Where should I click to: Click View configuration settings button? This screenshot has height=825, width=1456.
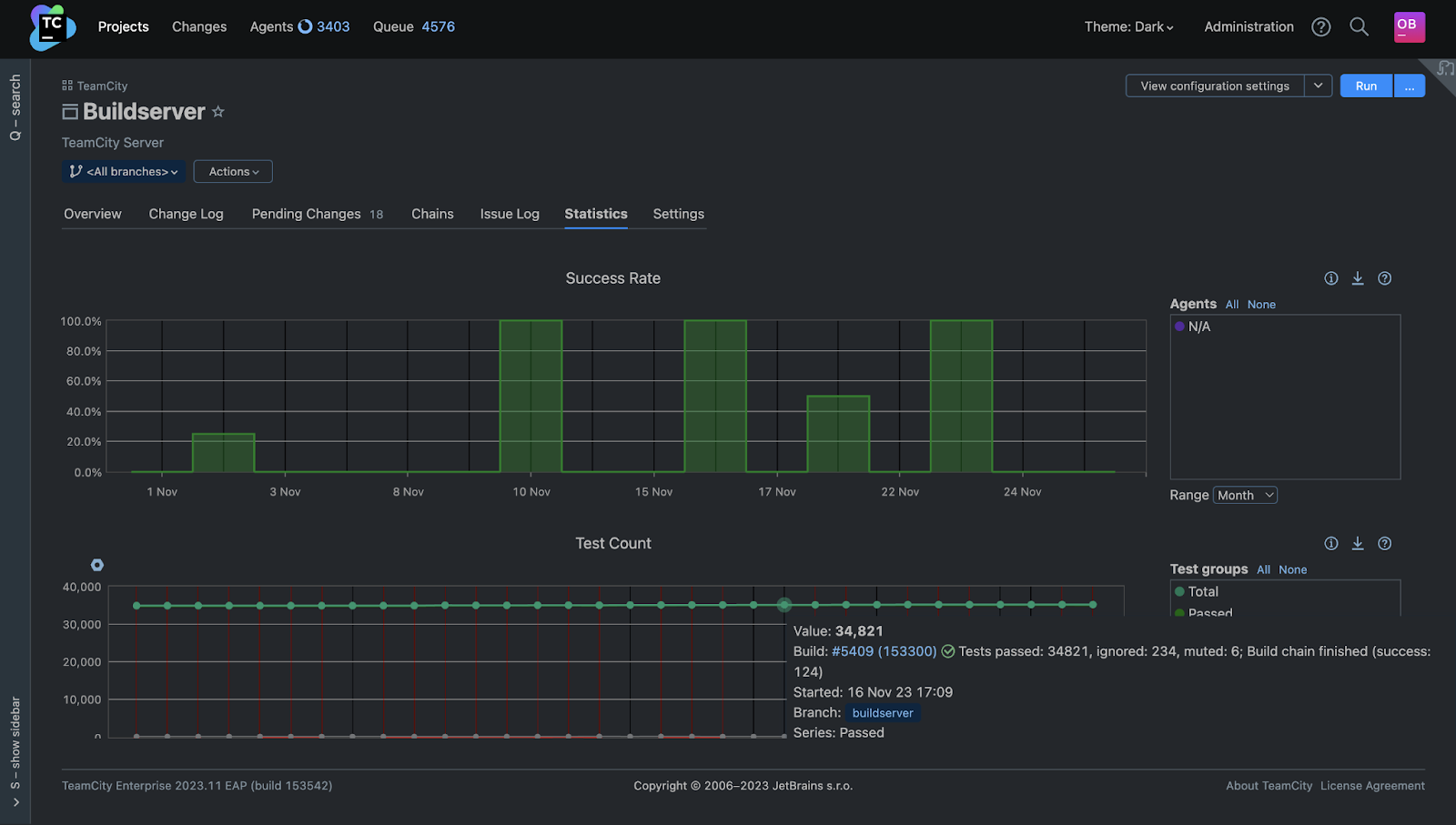point(1215,86)
